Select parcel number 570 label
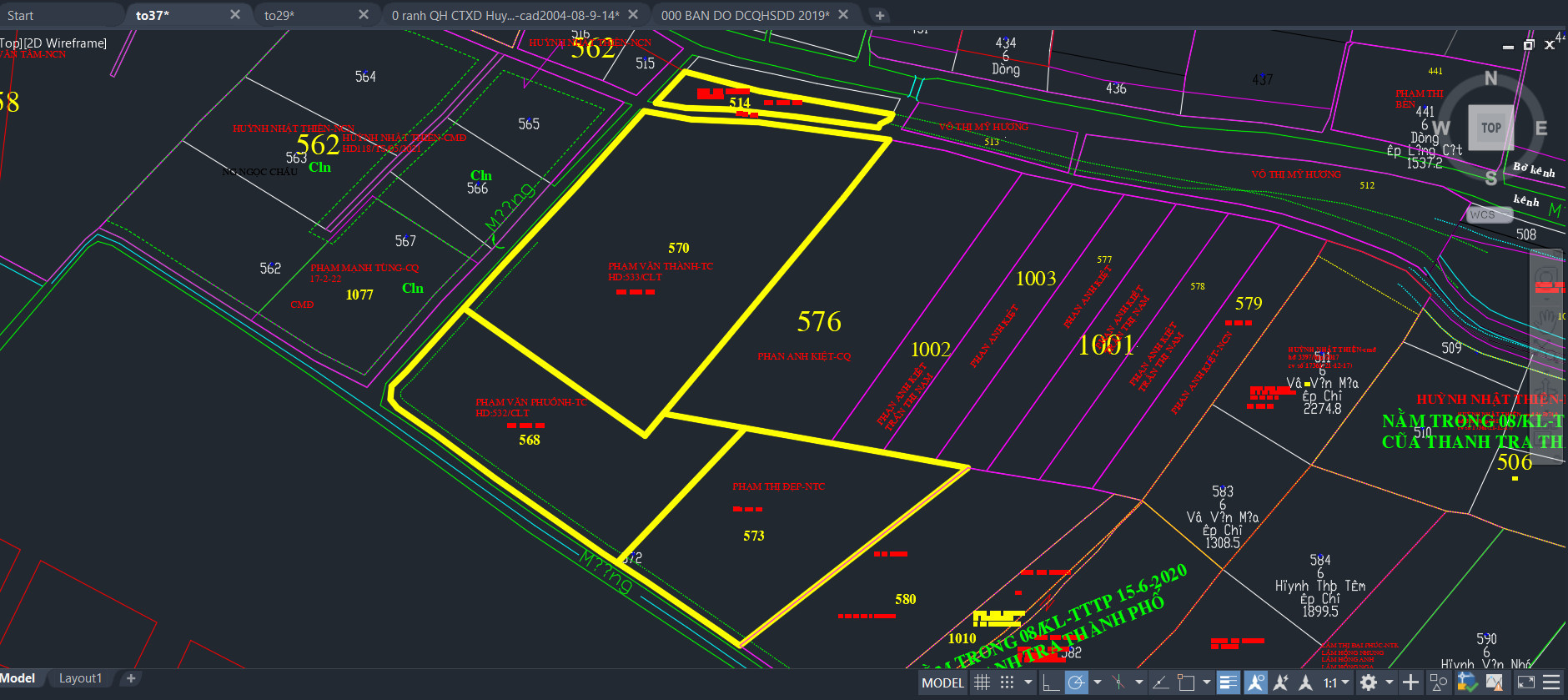 click(x=679, y=248)
